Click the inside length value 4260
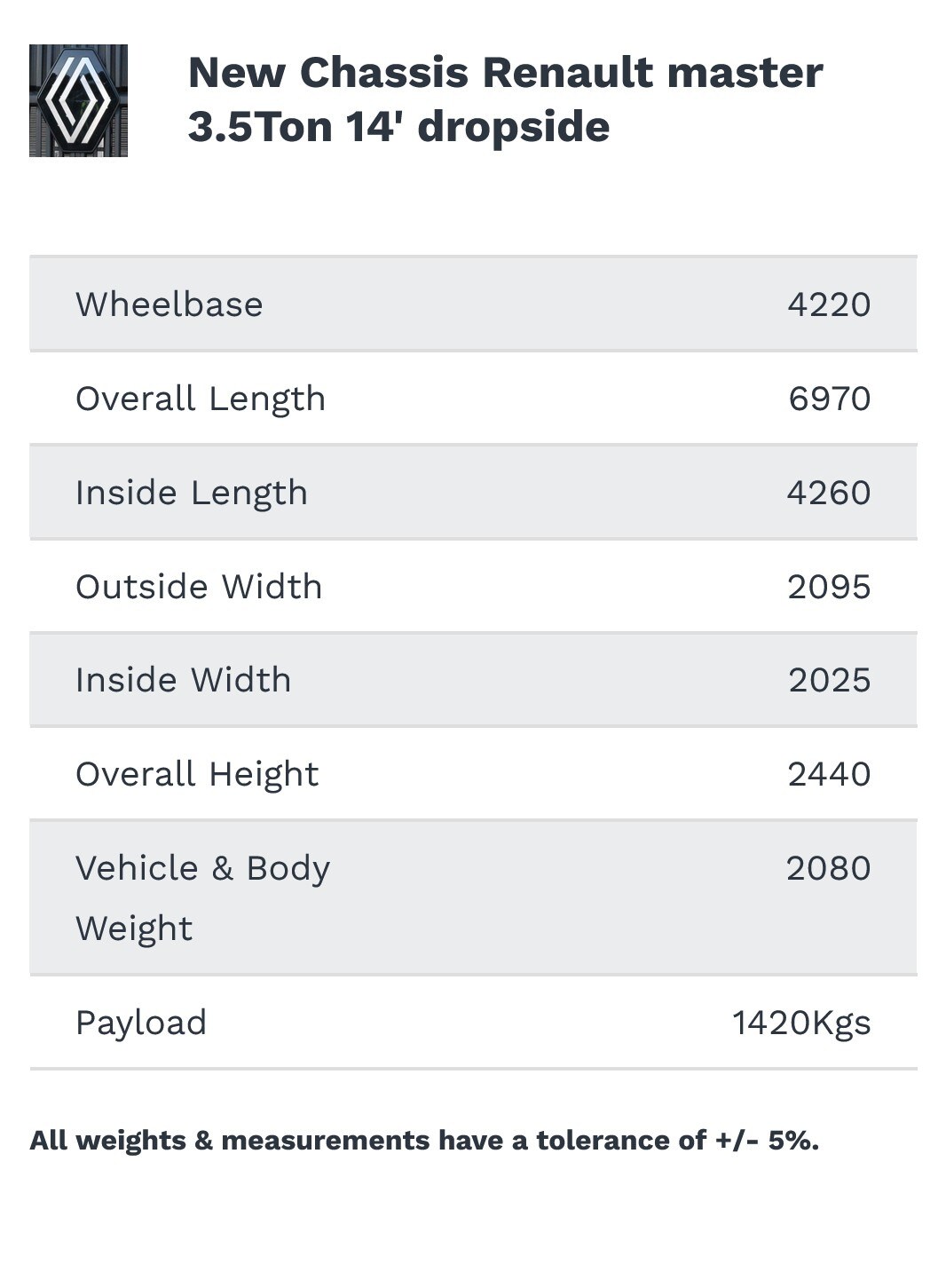 point(829,493)
